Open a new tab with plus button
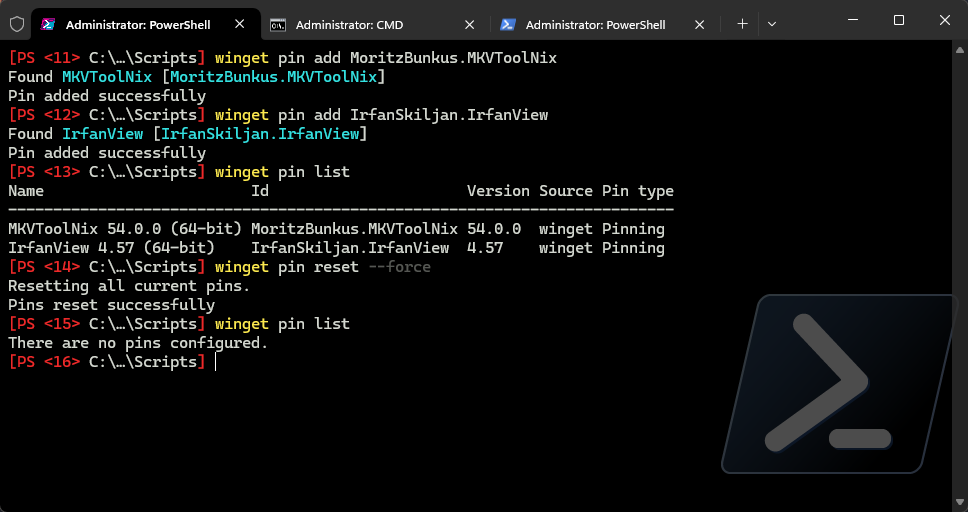The width and height of the screenshot is (968, 512). coord(742,24)
